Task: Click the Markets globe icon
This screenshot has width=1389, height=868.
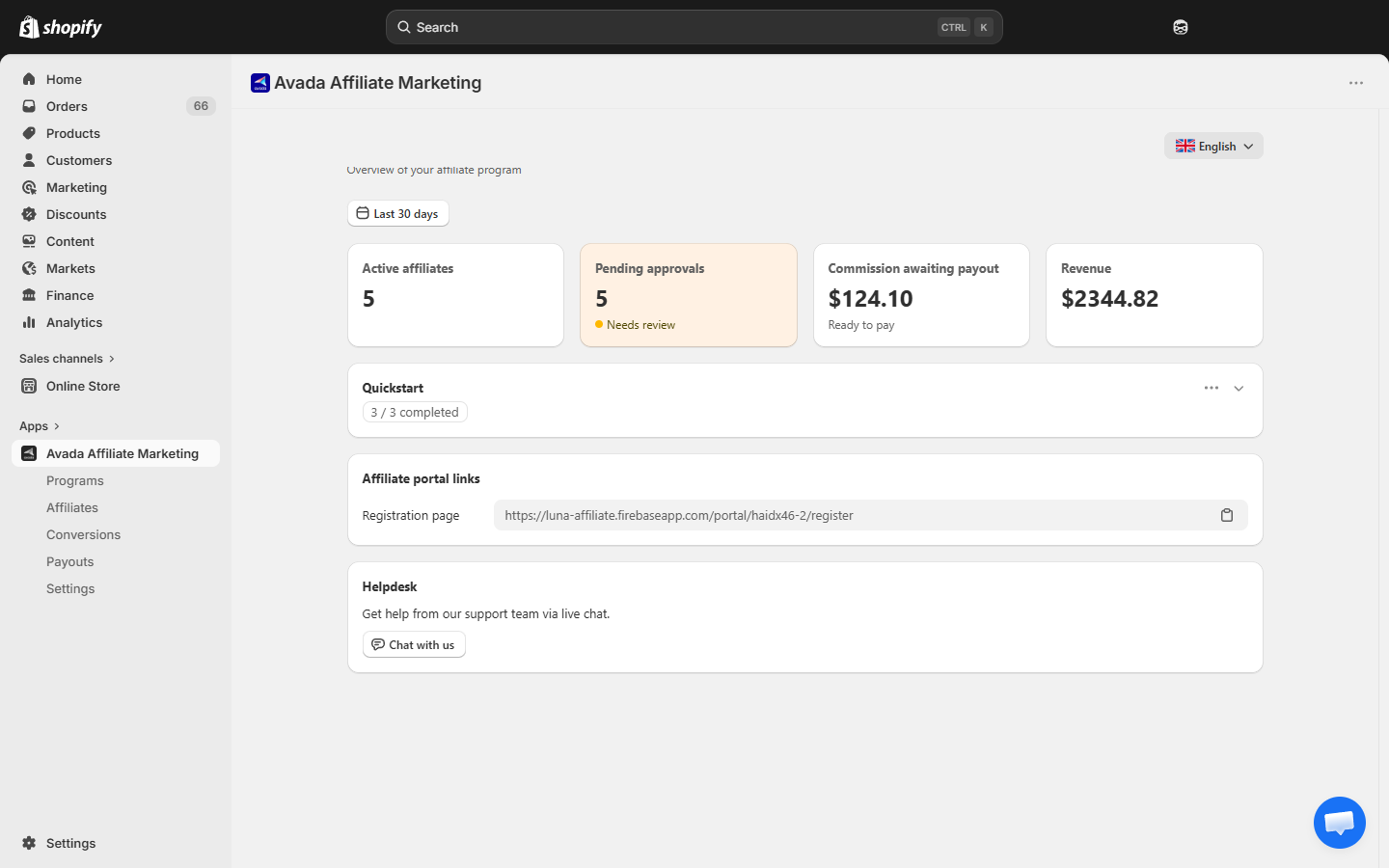Action: tap(29, 268)
